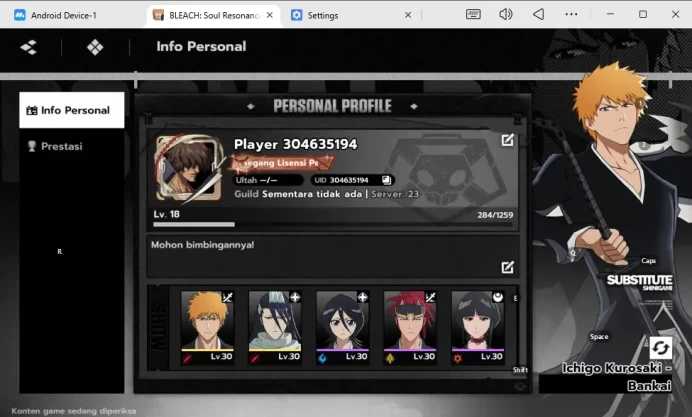
Task: Open the emulator three-dots more menu
Action: tap(571, 14)
